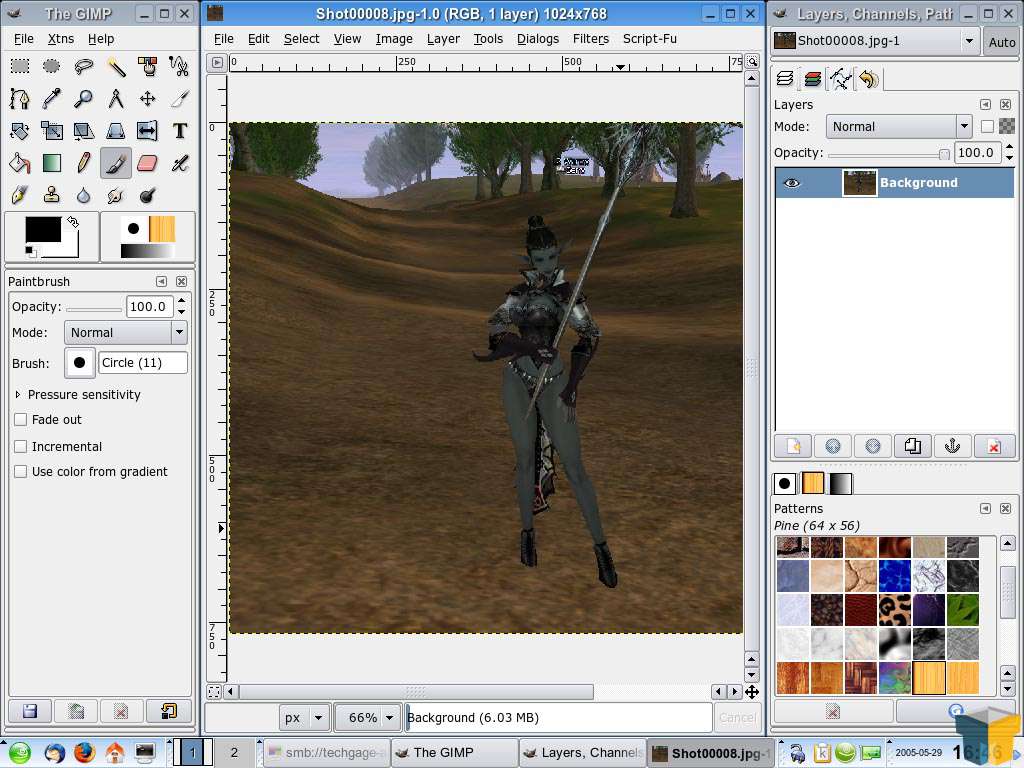Select the Scale tool
The height and width of the screenshot is (768, 1024).
point(52,131)
